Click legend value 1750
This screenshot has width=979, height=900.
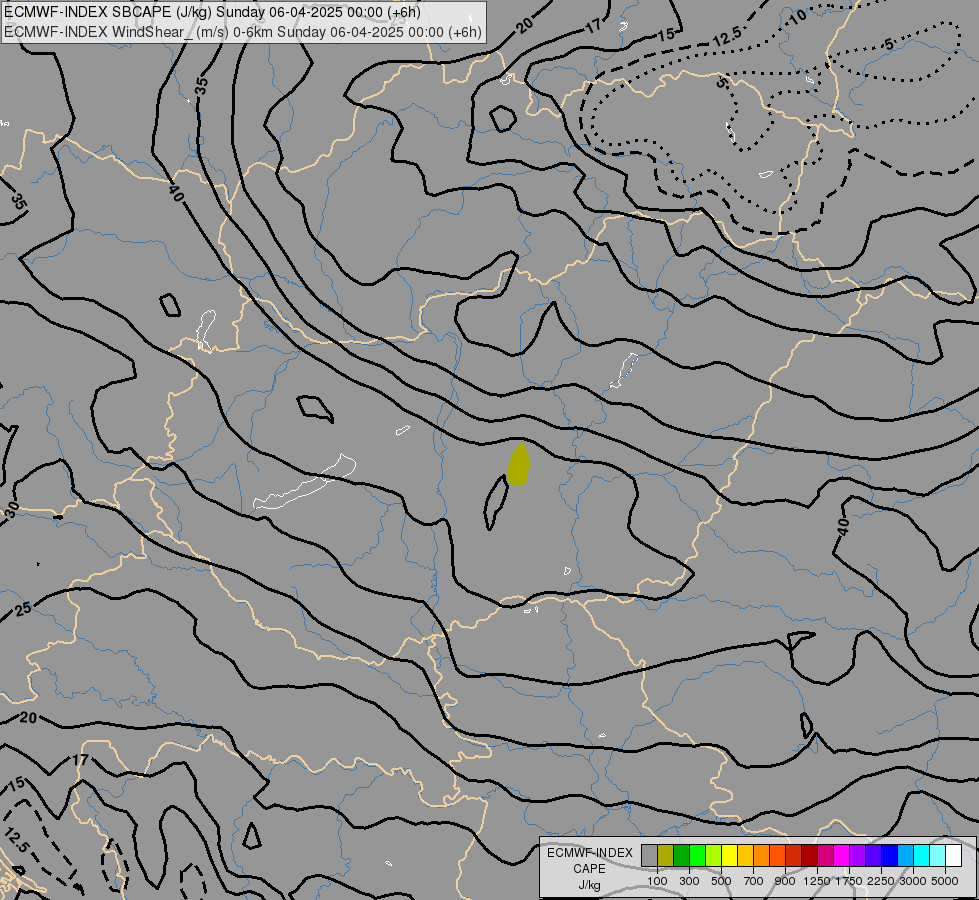[x=849, y=881]
